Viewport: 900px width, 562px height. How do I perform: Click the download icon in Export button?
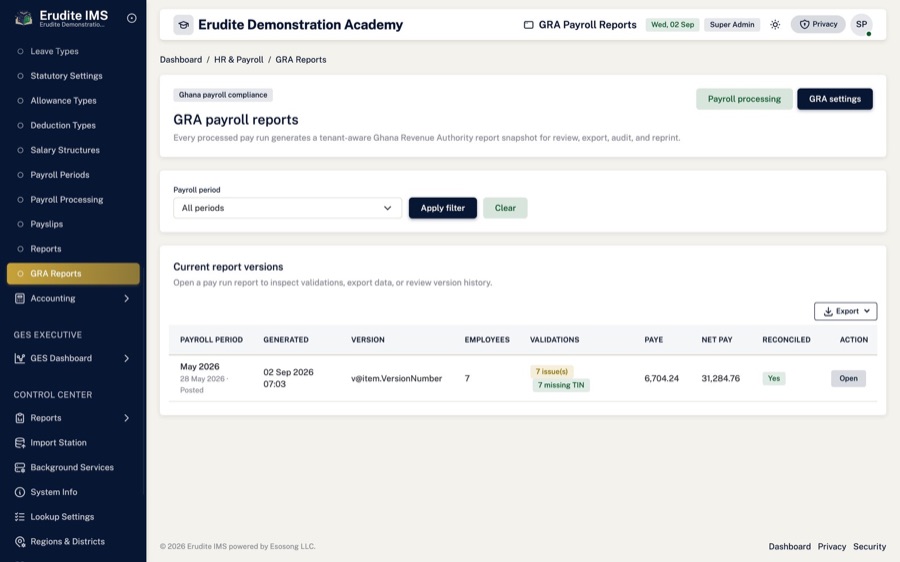pos(828,311)
